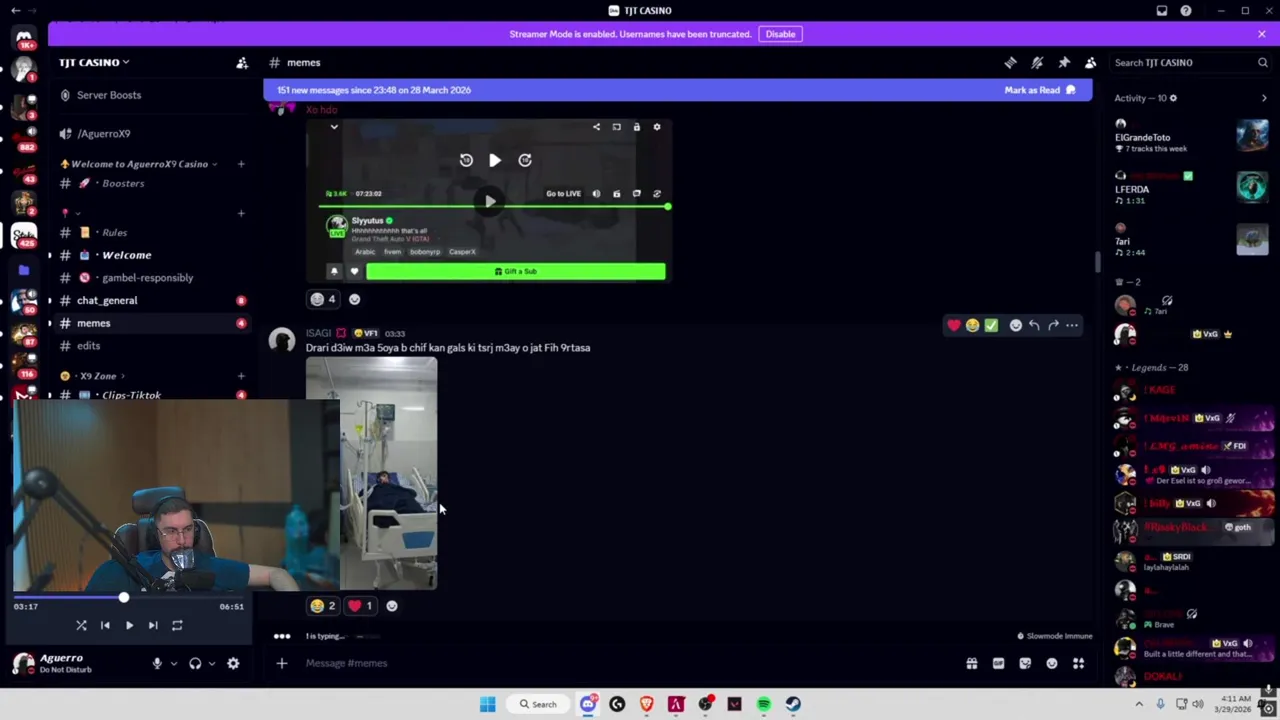Screen dimensions: 1280x720
Task: Open the emoji picker in message bar
Action: [x=1052, y=663]
